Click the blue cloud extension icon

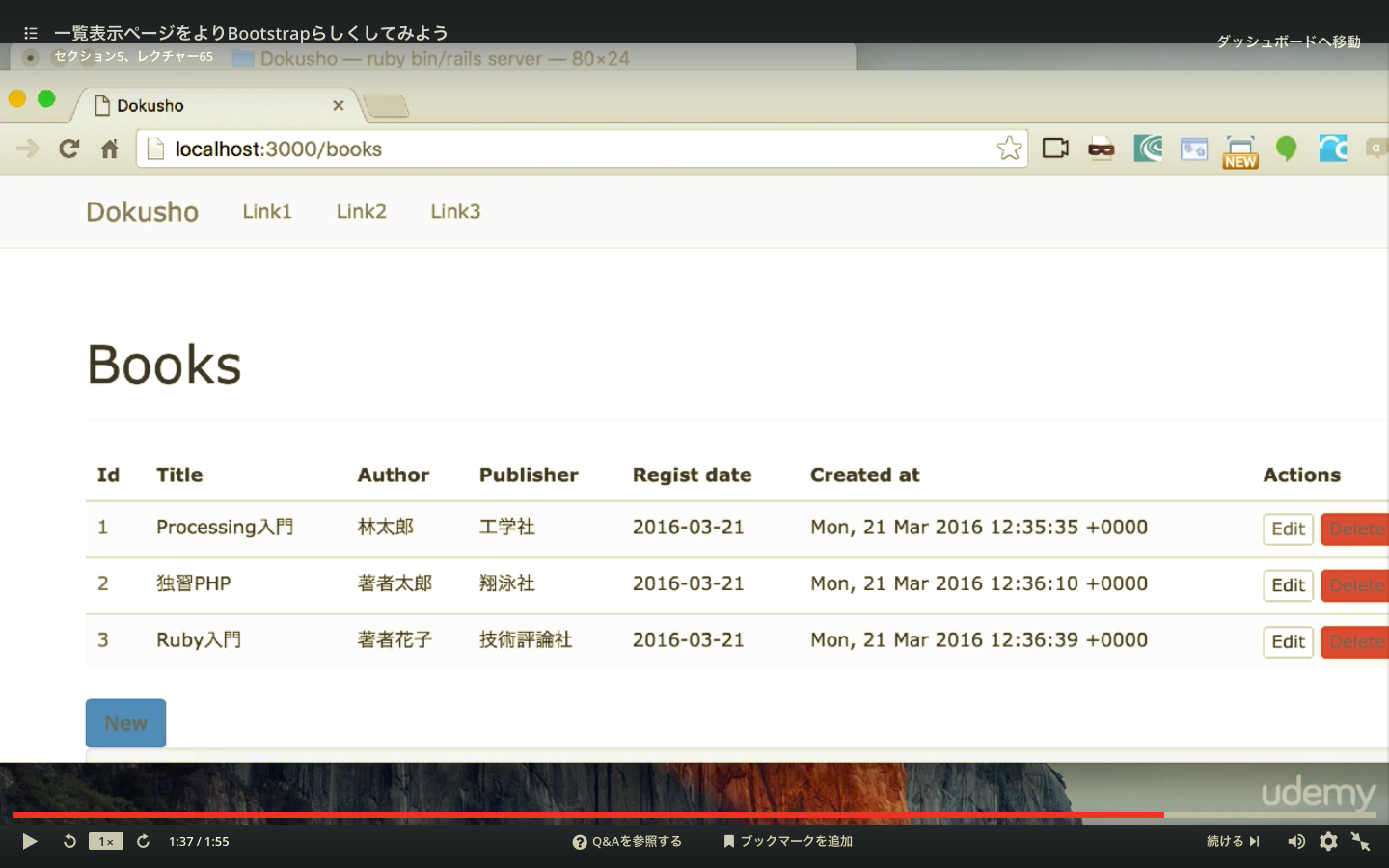coord(1332,149)
